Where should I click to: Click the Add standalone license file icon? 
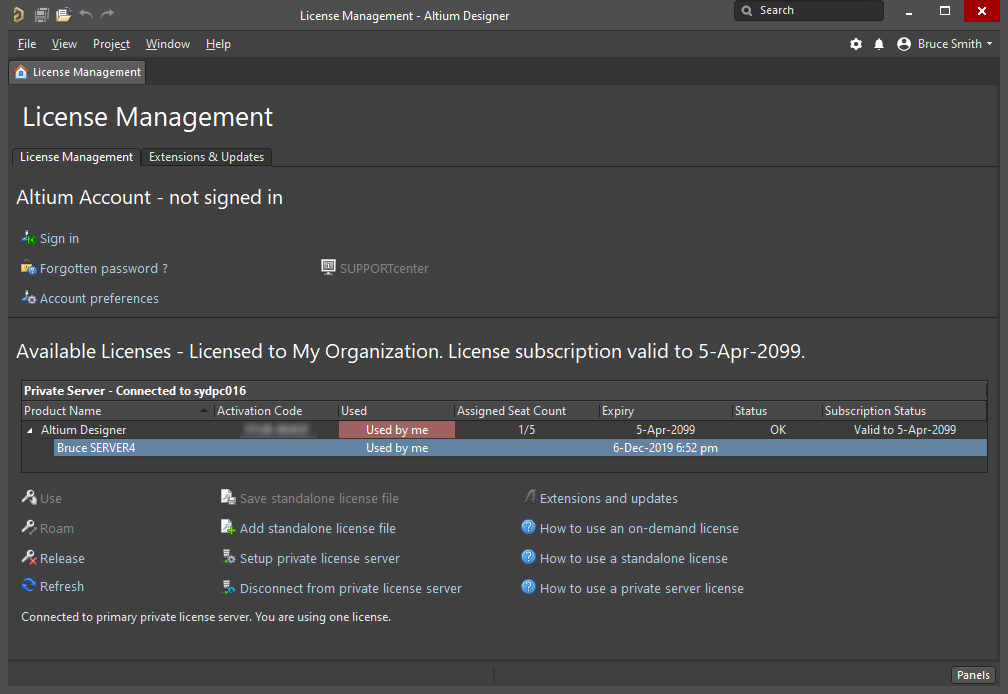(x=229, y=528)
